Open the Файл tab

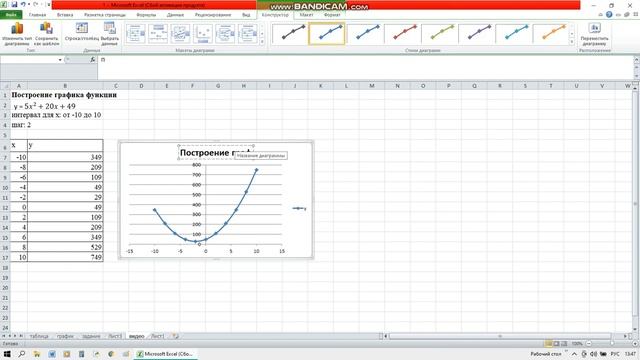point(11,15)
